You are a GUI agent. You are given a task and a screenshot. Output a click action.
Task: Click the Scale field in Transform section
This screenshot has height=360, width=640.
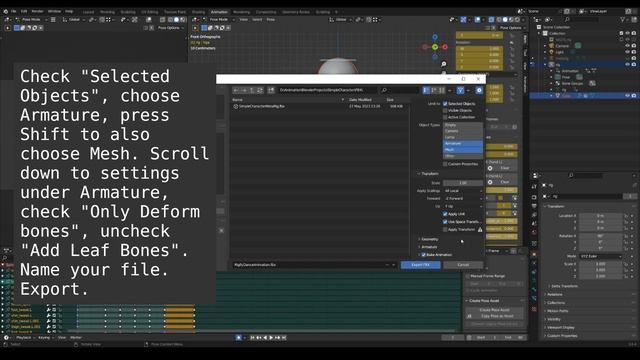click(463, 183)
